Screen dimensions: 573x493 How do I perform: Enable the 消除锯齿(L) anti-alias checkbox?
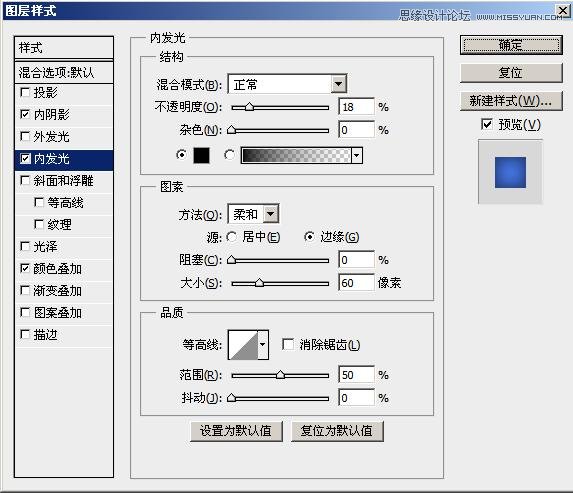(x=288, y=344)
